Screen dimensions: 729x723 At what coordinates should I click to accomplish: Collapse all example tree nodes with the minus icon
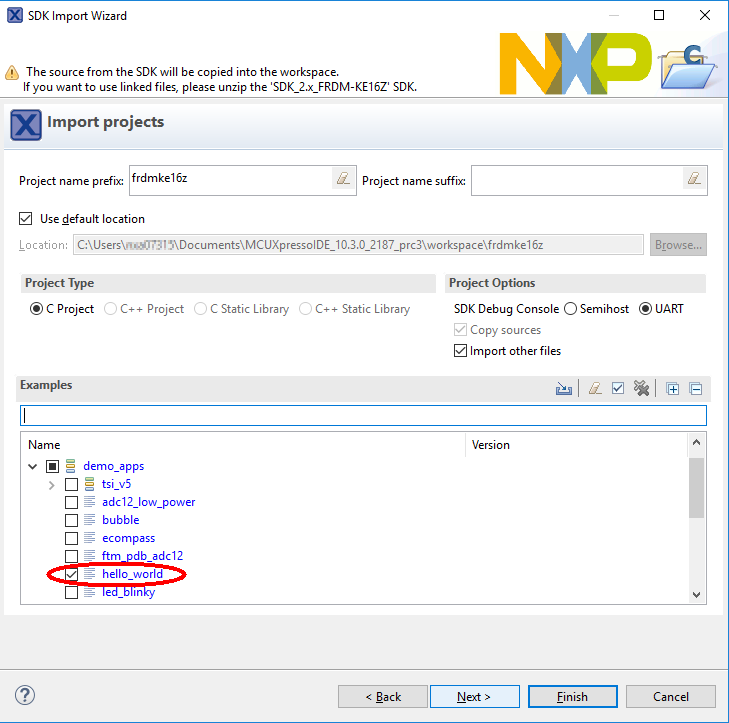[696, 389]
